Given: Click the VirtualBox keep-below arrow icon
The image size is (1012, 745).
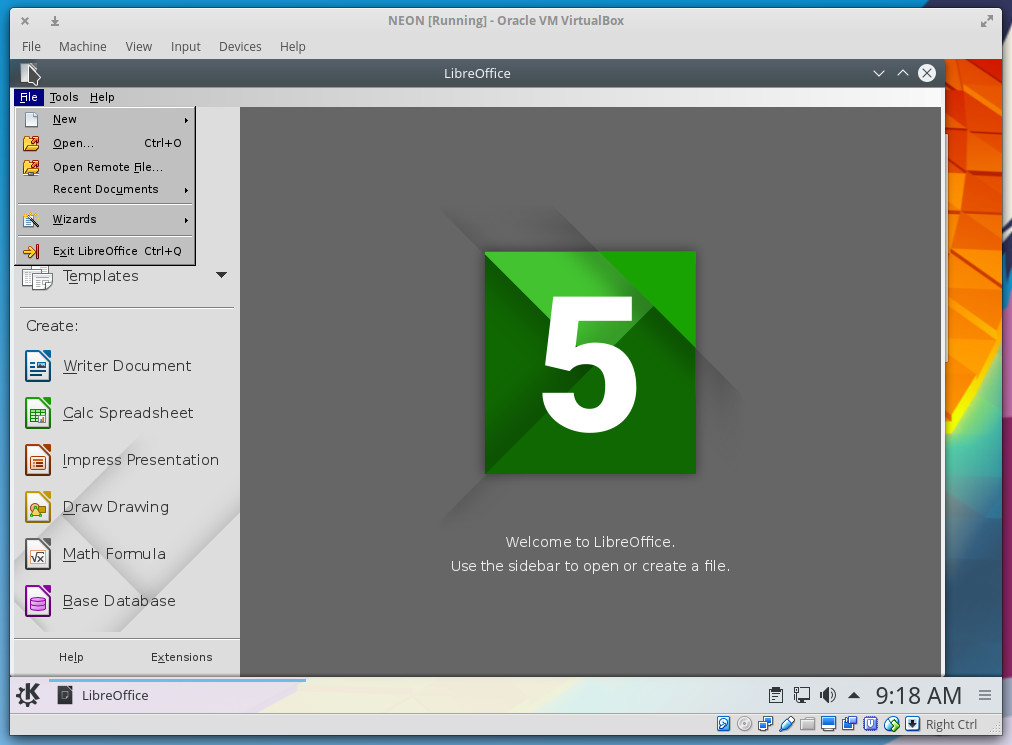Looking at the screenshot, I should tap(55, 21).
